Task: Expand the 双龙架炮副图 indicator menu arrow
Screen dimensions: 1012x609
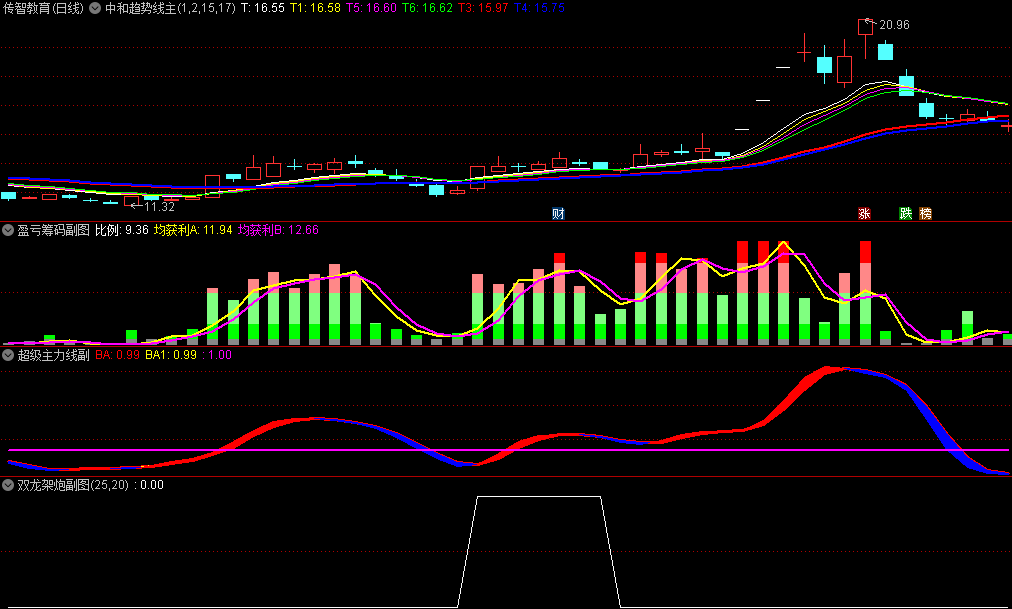Action: pyautogui.click(x=8, y=485)
